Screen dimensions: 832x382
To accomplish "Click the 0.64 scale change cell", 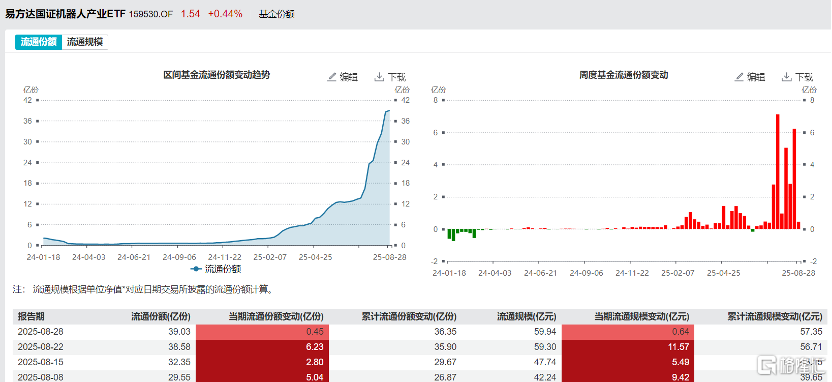I will pyautogui.click(x=628, y=332).
